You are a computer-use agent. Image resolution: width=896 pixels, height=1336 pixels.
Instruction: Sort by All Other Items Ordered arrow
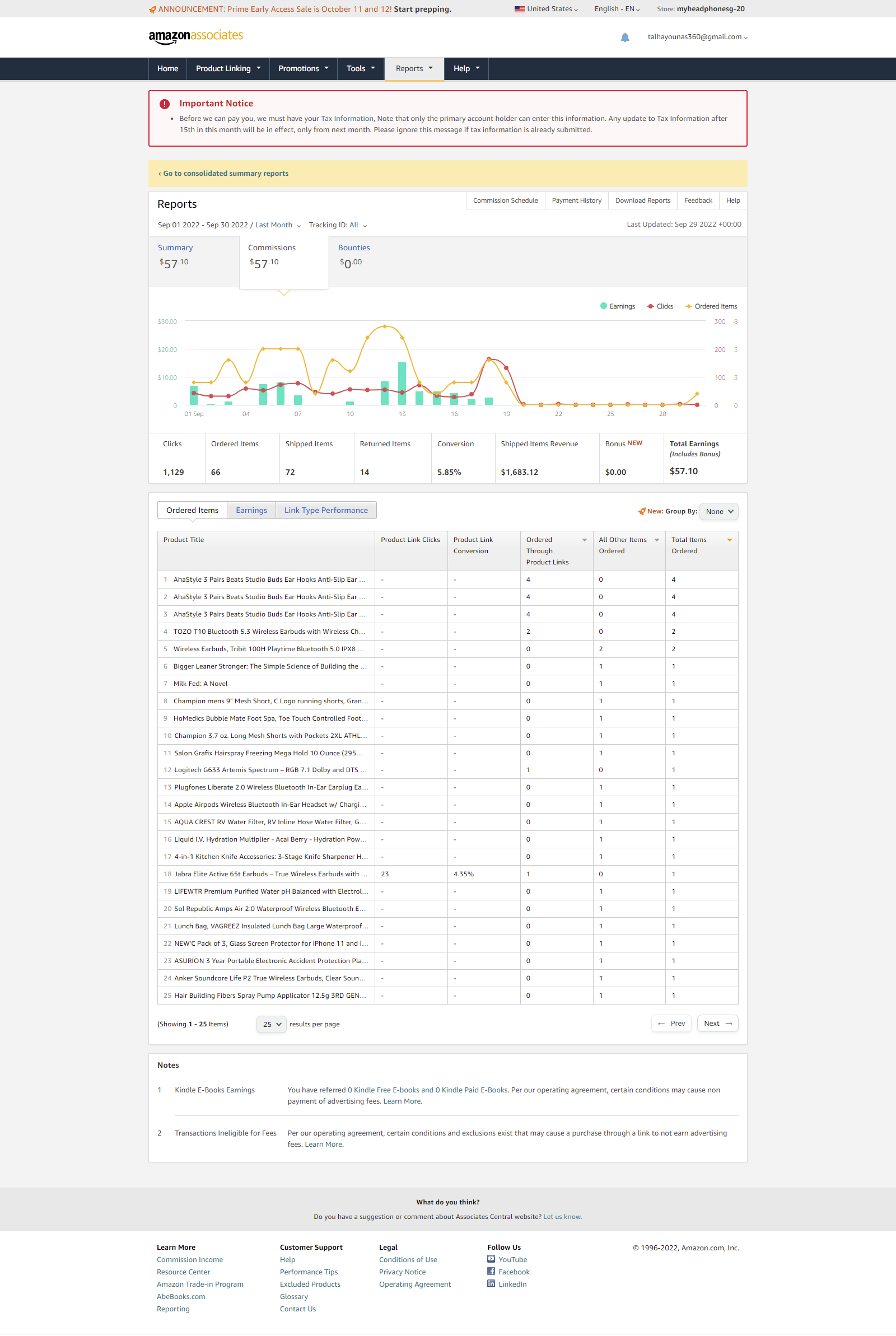pos(656,540)
